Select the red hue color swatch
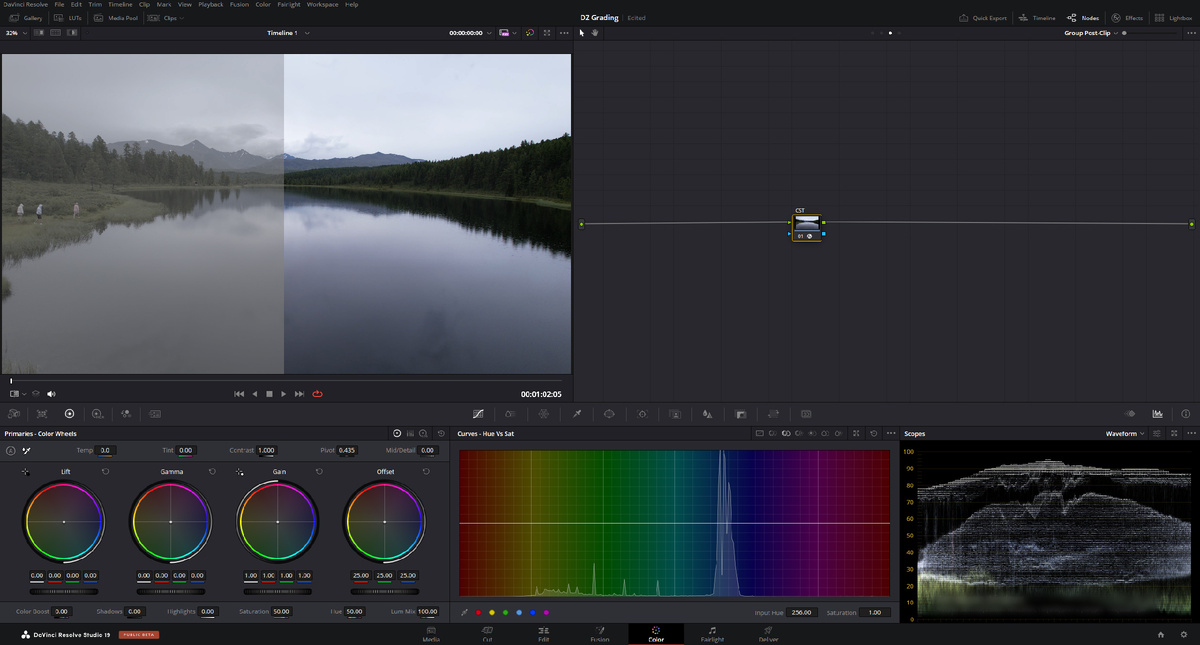This screenshot has width=1200, height=645. point(478,612)
